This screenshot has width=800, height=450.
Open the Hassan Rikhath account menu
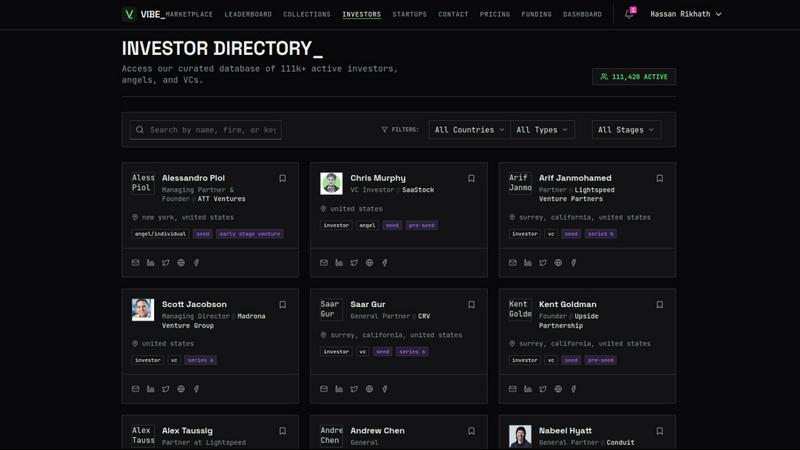click(x=686, y=14)
